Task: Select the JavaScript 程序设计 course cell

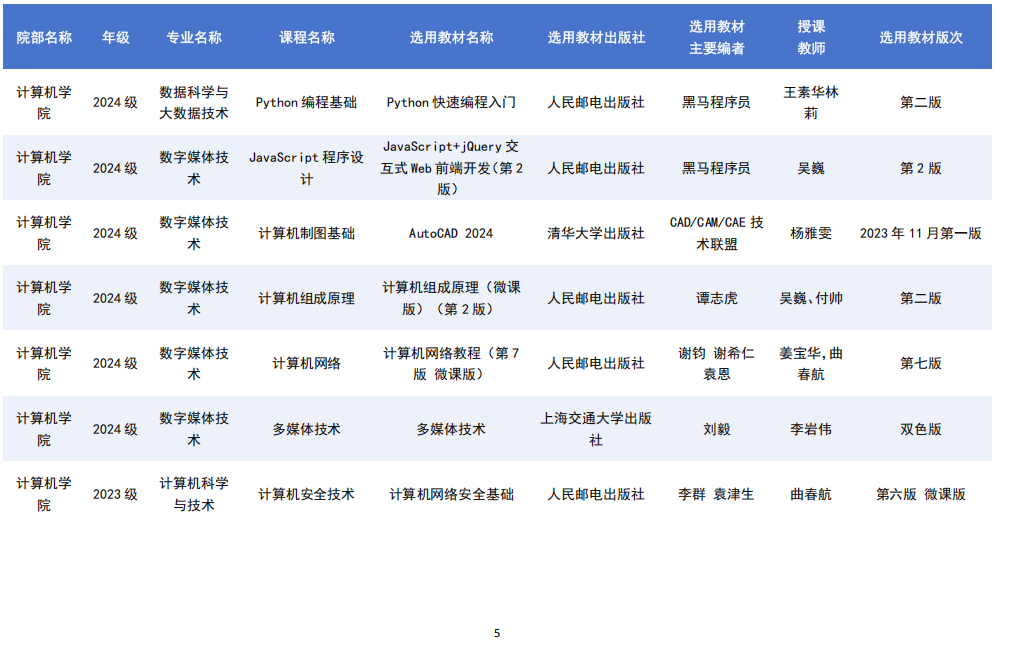Action: [x=306, y=168]
